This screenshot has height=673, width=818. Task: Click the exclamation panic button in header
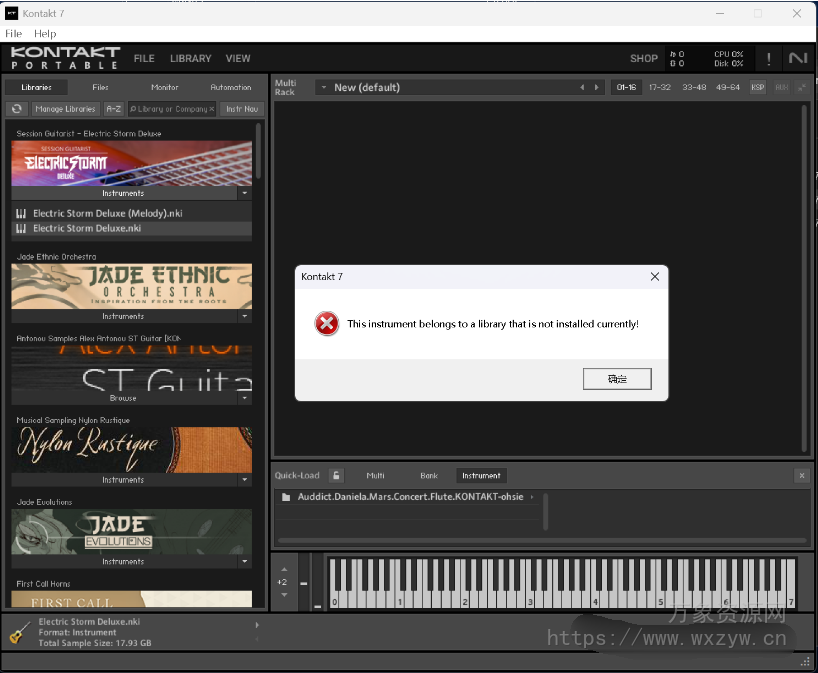coord(768,58)
